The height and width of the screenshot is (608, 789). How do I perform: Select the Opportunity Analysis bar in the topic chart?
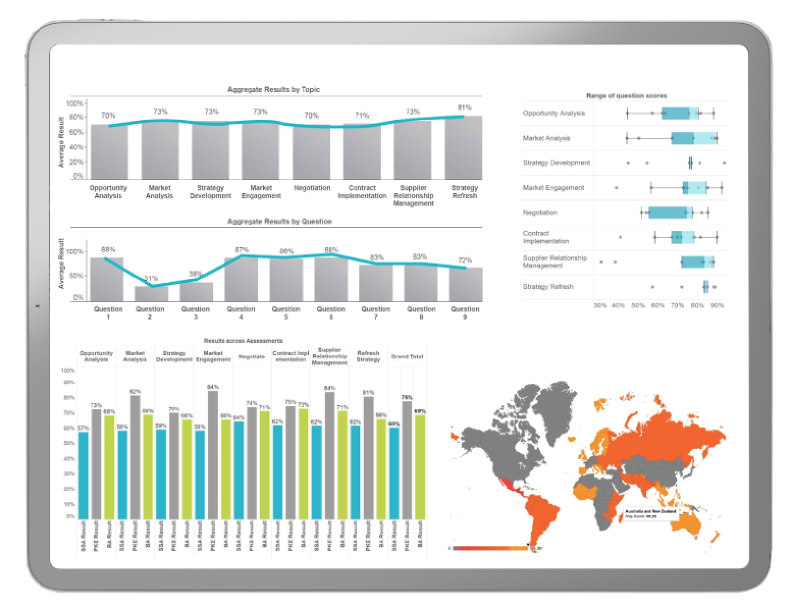coord(109,151)
